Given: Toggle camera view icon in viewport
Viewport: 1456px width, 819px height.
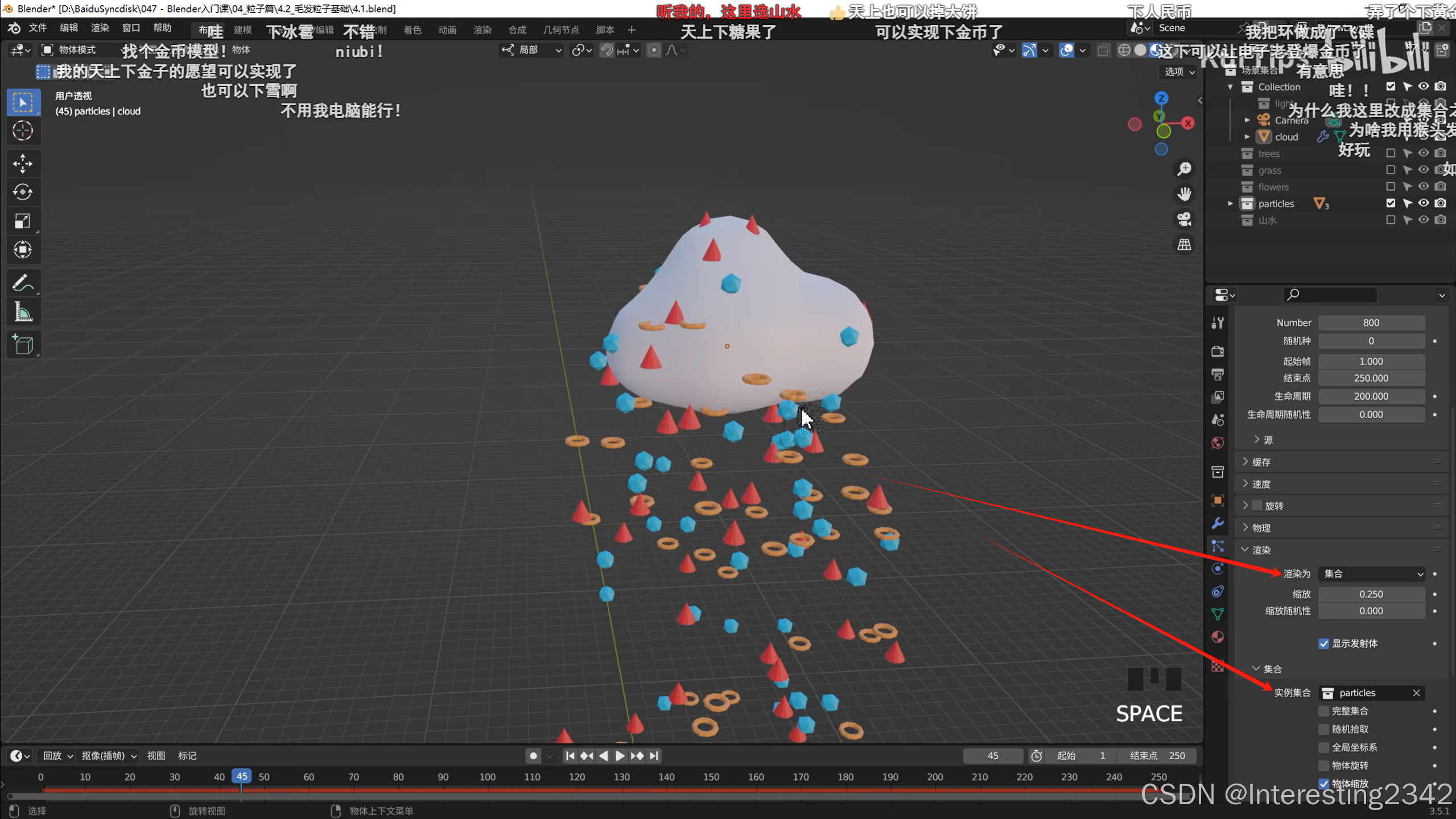Looking at the screenshot, I should [x=1184, y=220].
